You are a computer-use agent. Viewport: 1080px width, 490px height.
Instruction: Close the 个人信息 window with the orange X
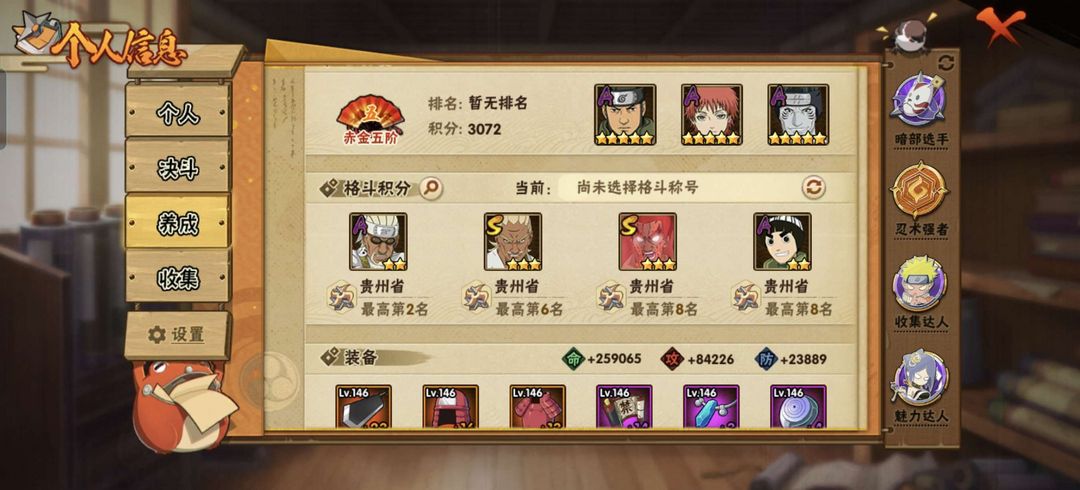(1001, 24)
